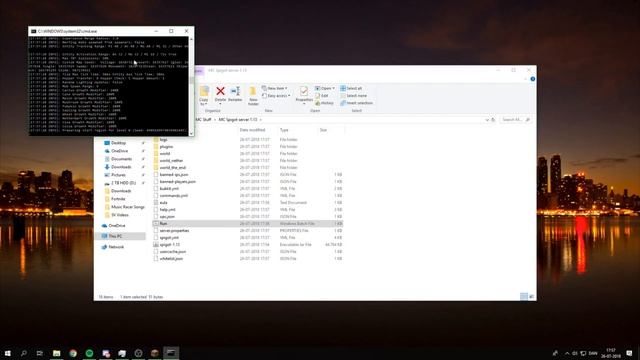Viewport: 640px width, 360px height.
Task: Sort by Date modified column header
Action: tap(252, 130)
